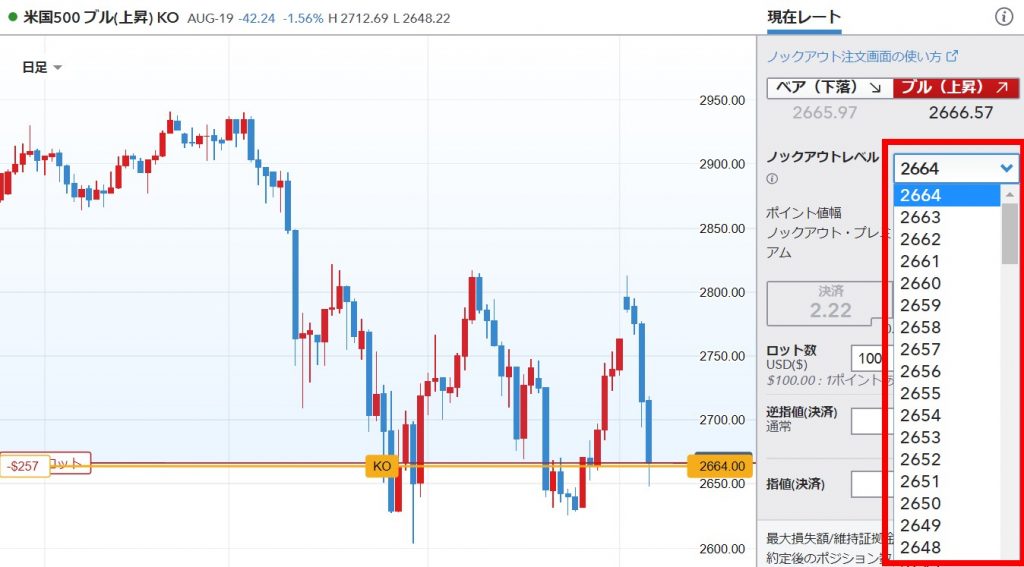Click the external link icon beside ノックアウト注文画面の使い方
Image resolution: width=1024 pixels, height=567 pixels.
tap(953, 56)
